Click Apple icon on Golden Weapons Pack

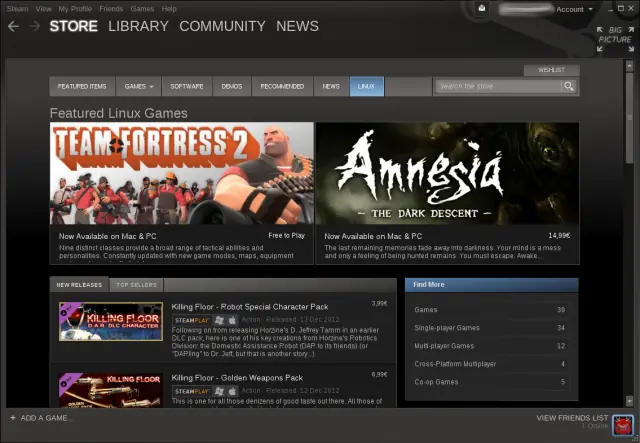tap(232, 391)
